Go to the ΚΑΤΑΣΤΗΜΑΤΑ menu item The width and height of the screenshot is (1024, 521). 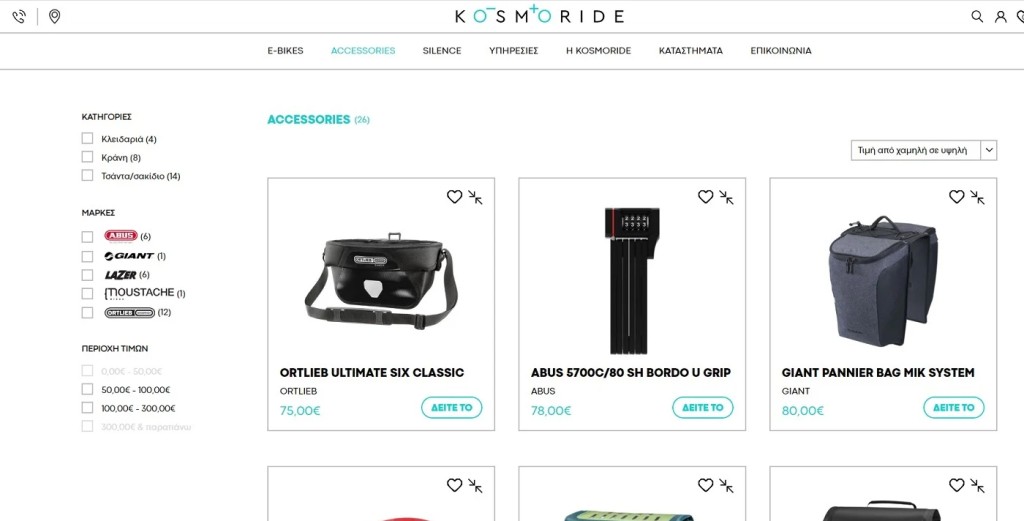click(691, 50)
